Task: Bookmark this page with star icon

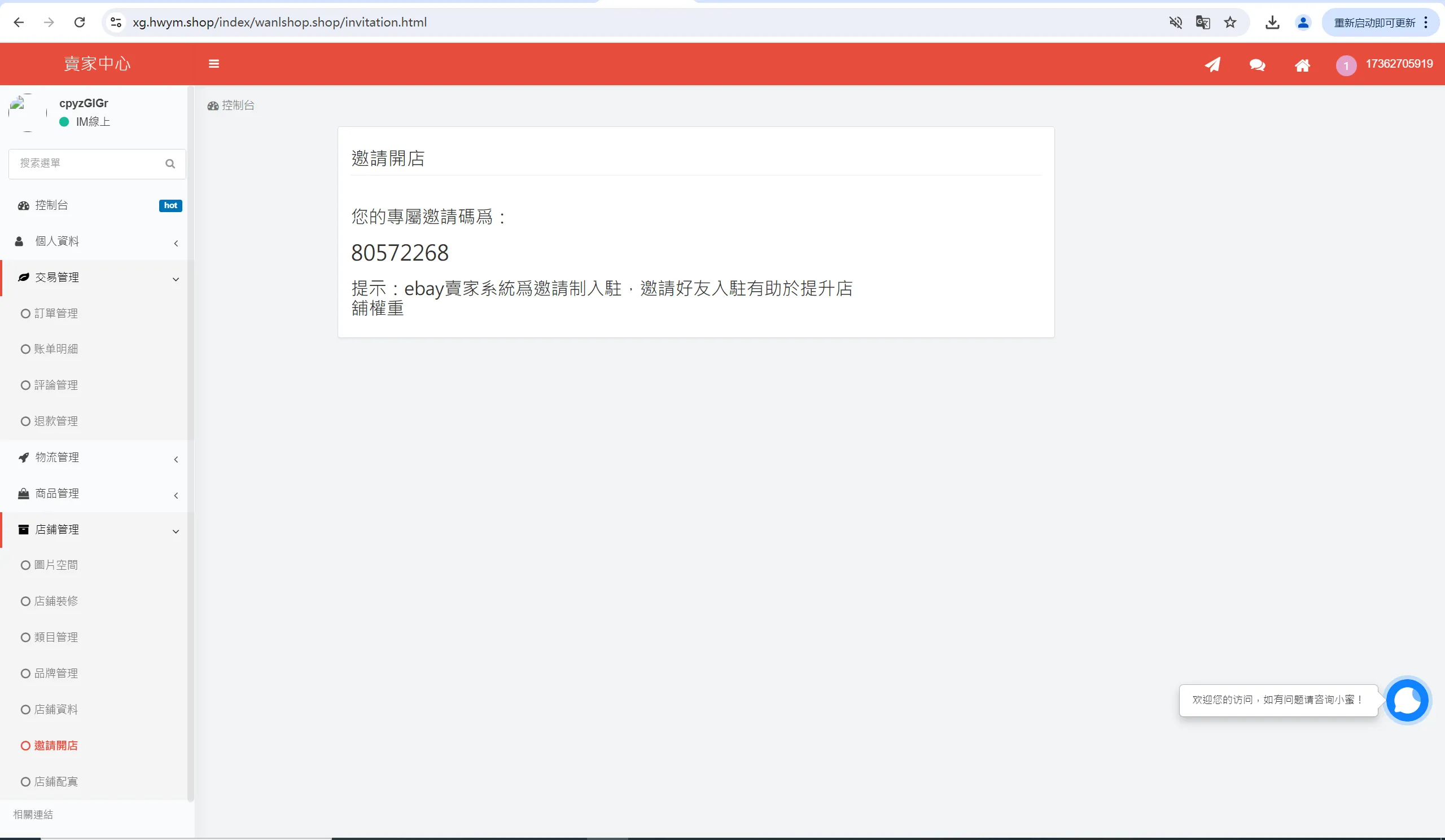Action: click(x=1230, y=23)
